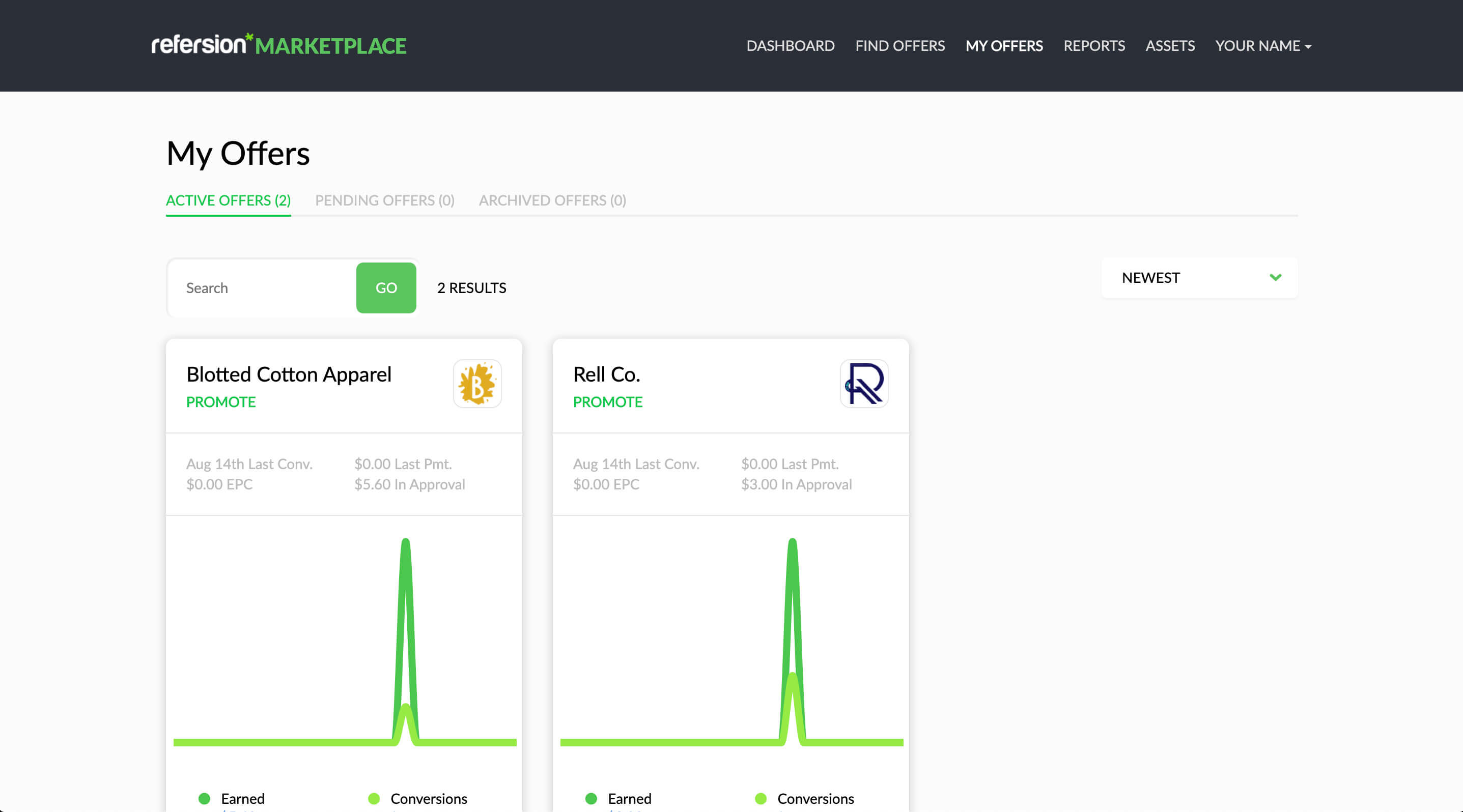Switch to the ACTIVE OFFERS (2) tab
This screenshot has width=1463, height=812.
tap(229, 200)
